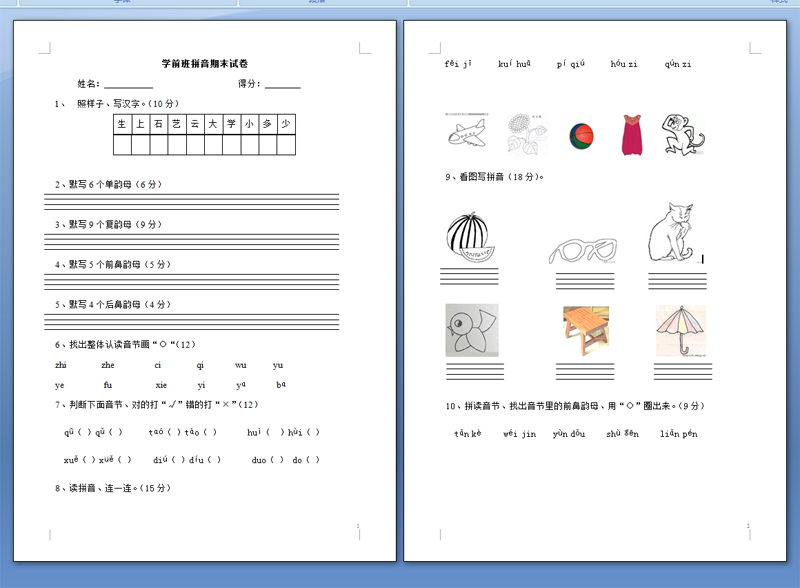Click the syllable xie
The height and width of the screenshot is (588, 800).
click(161, 385)
